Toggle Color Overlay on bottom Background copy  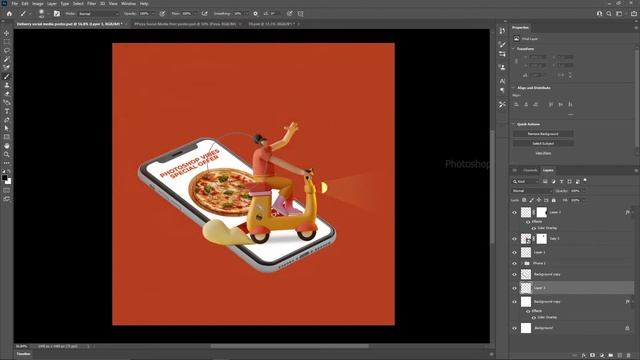533,318
